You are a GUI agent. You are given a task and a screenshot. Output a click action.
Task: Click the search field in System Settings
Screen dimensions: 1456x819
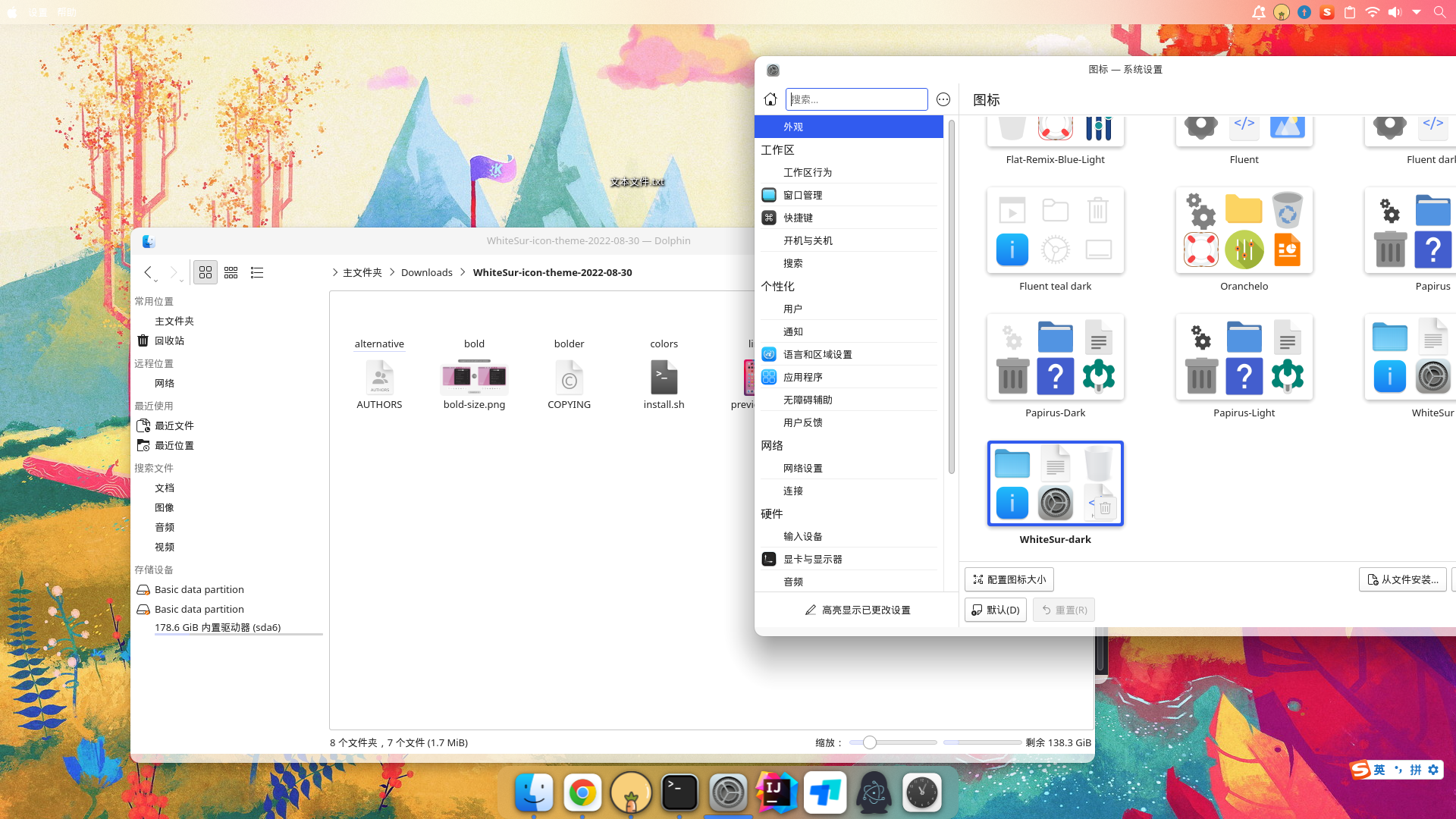point(857,99)
